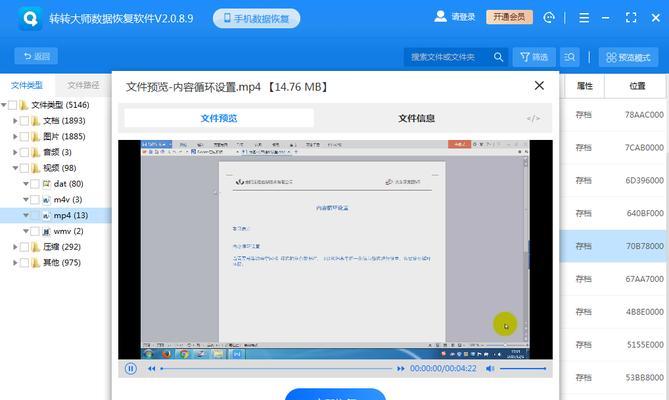Check the 文档 (1893) checkbox

25,121
